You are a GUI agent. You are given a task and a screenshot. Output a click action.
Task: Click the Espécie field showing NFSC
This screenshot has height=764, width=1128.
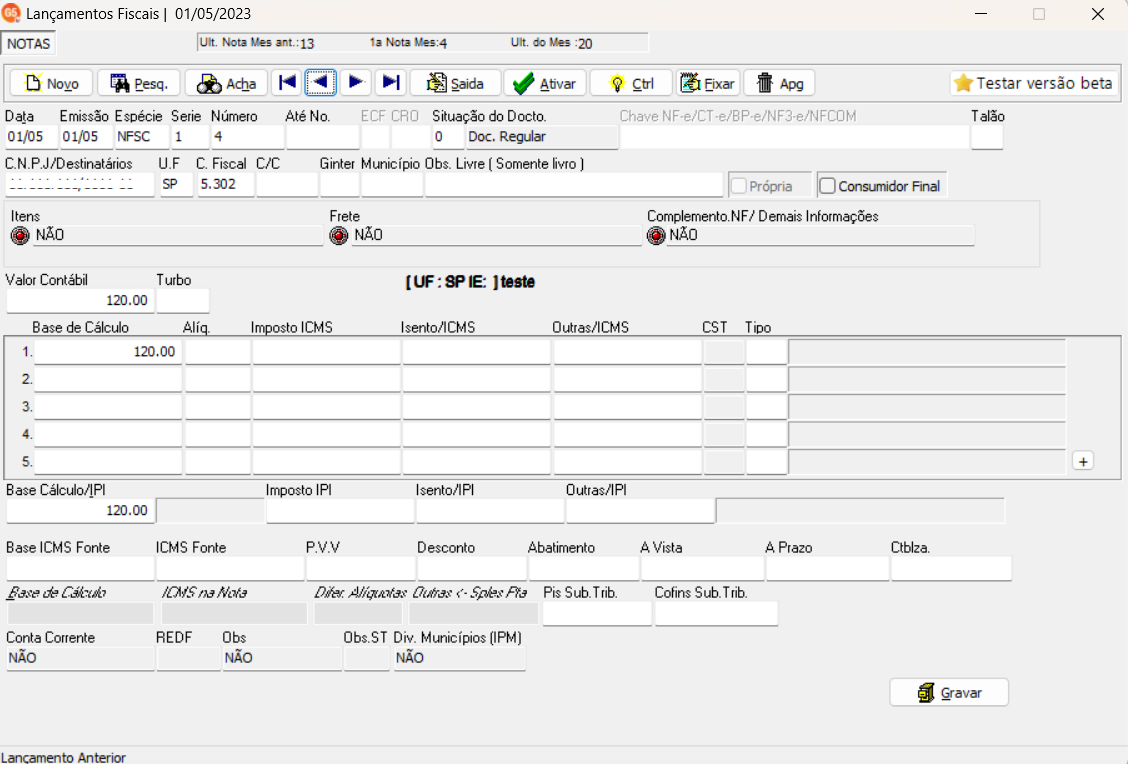point(142,137)
